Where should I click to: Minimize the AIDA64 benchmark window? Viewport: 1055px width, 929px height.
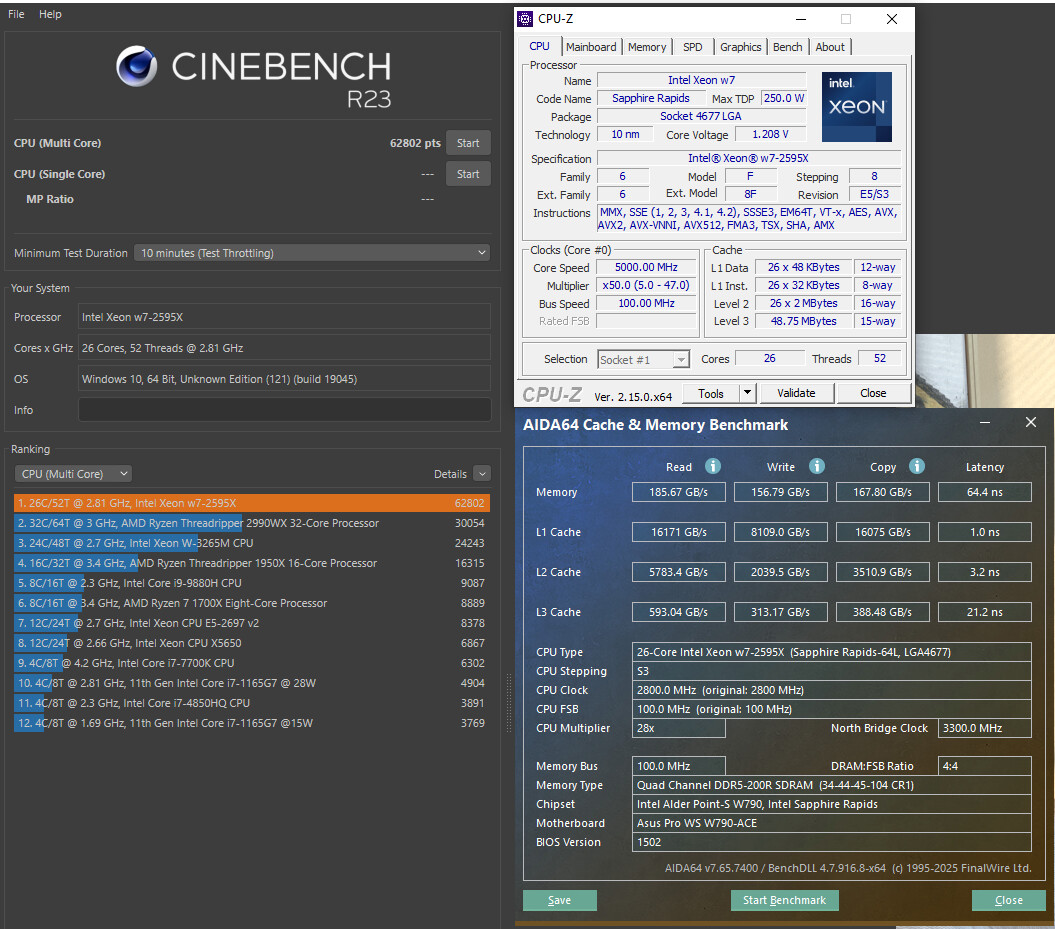point(985,422)
